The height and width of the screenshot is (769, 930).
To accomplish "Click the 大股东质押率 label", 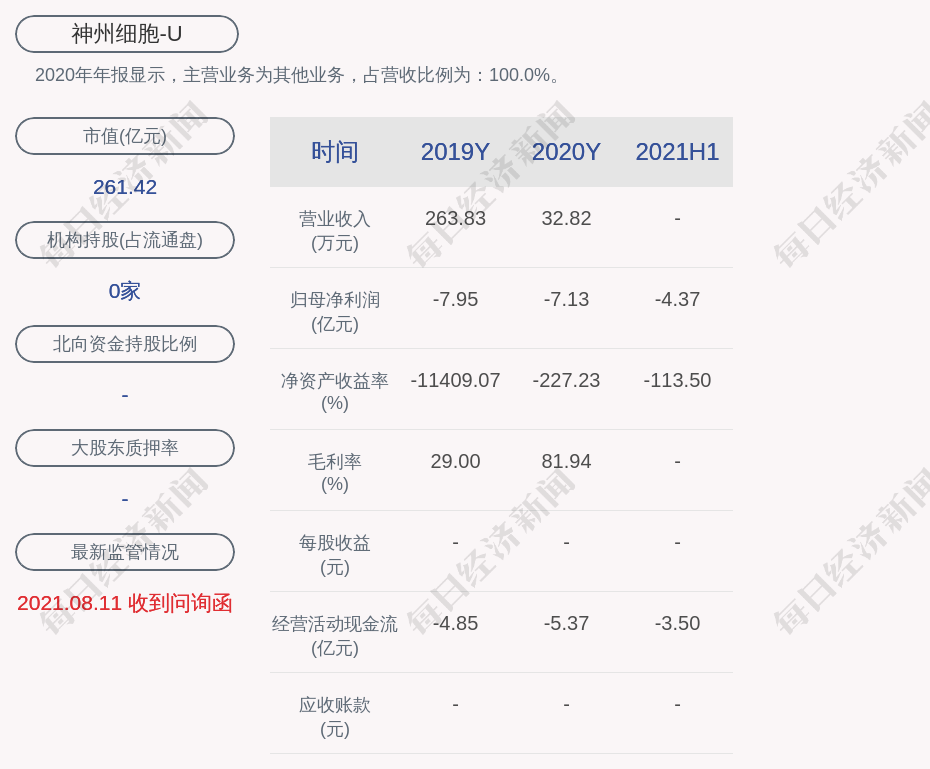I will [x=125, y=448].
